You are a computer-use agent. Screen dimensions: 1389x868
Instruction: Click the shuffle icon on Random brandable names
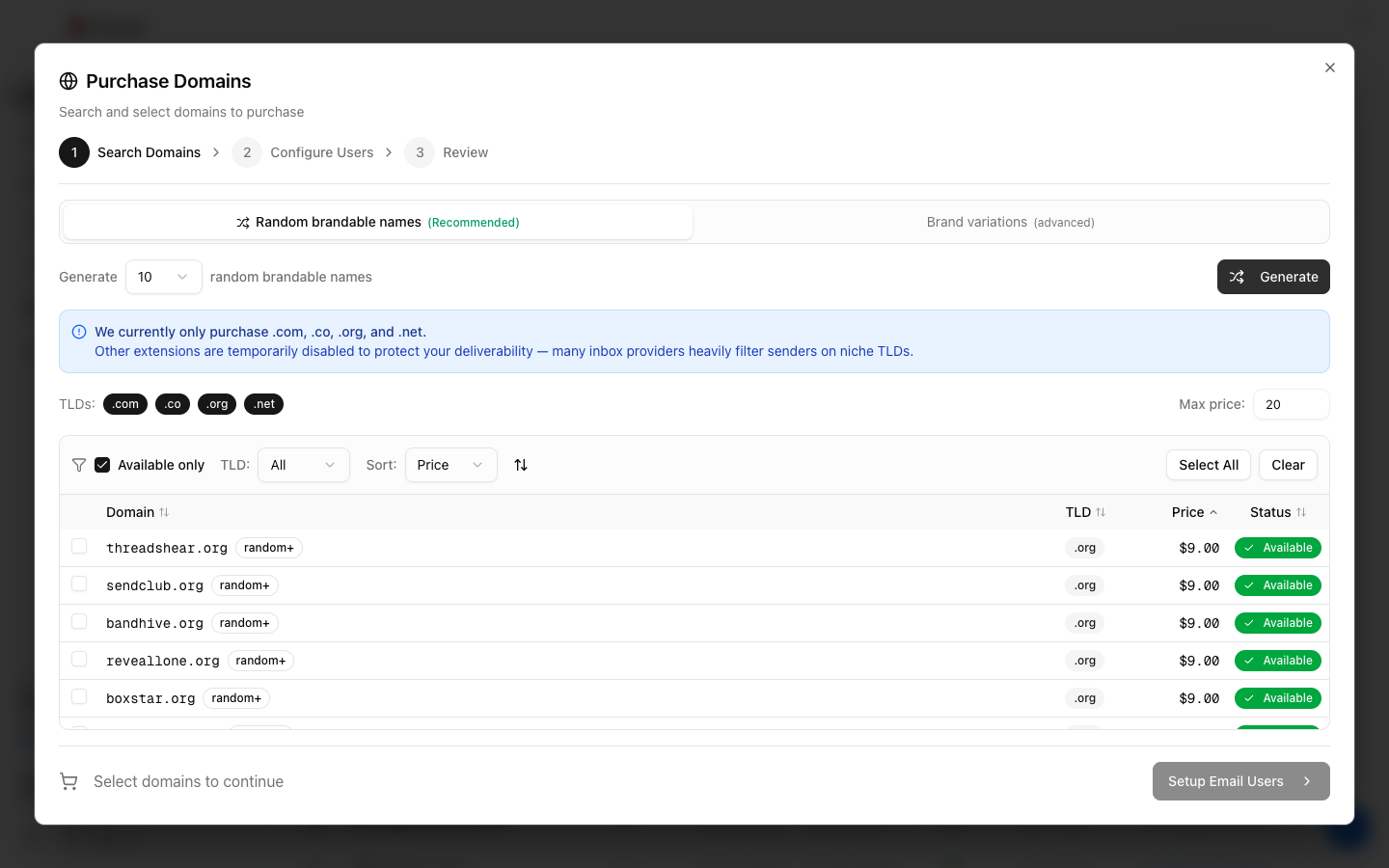tap(243, 223)
